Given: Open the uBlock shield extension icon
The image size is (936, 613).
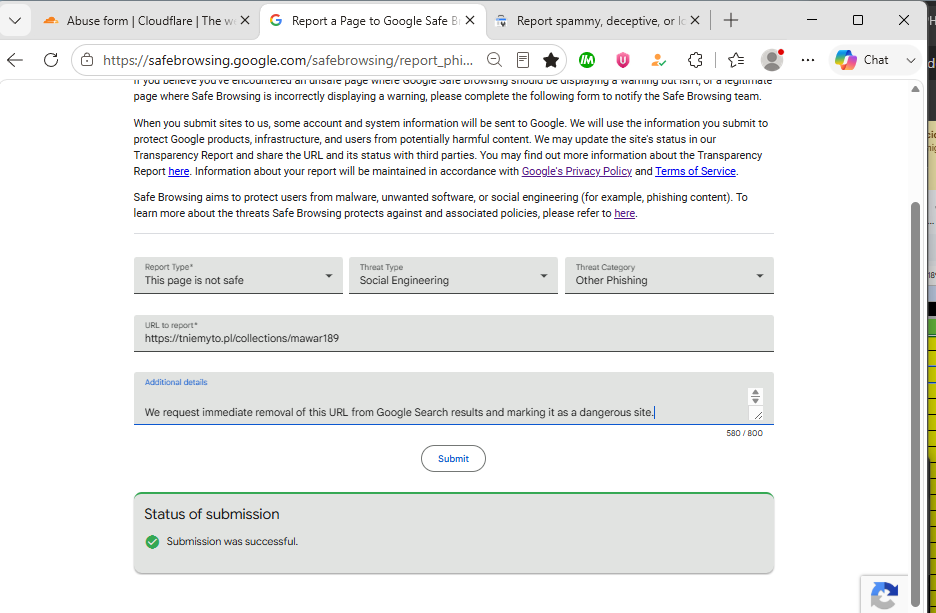Looking at the screenshot, I should (x=623, y=60).
